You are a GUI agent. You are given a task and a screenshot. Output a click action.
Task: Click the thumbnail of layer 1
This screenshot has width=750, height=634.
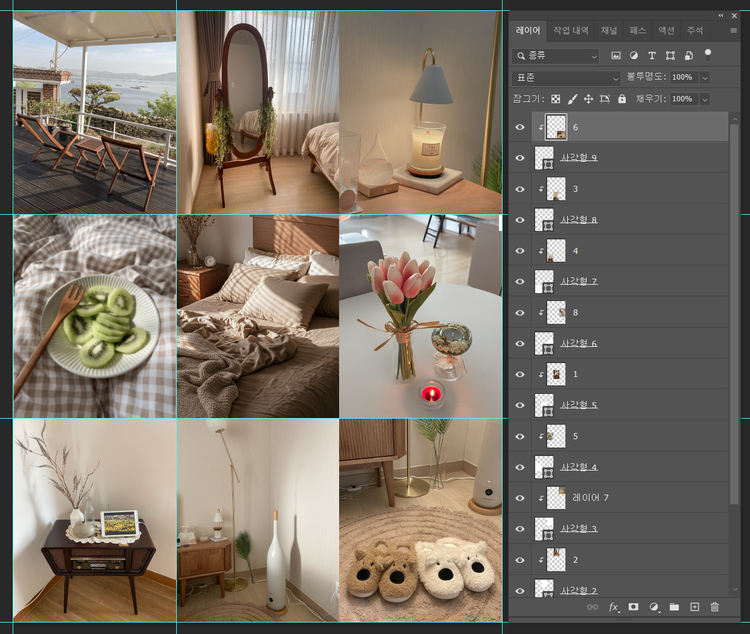click(556, 374)
